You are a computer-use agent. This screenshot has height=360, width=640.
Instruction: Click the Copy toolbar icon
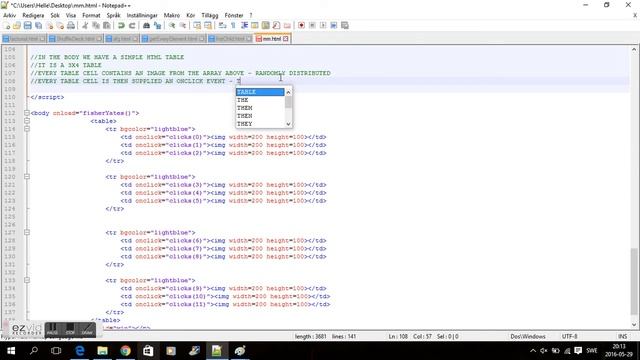pyautogui.click(x=96, y=25)
